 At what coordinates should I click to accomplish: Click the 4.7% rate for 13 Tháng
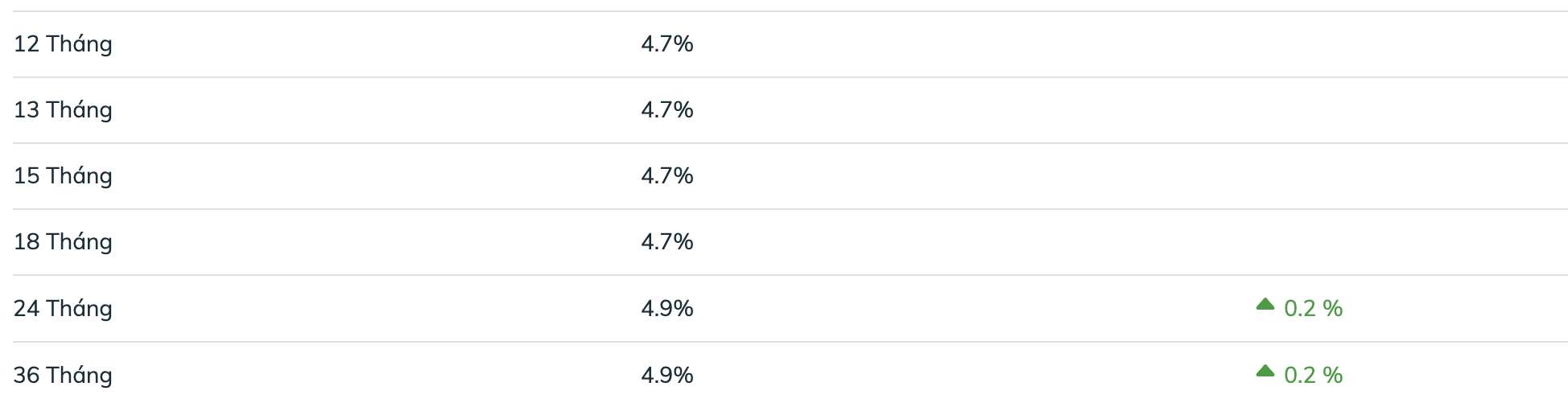coord(667,110)
